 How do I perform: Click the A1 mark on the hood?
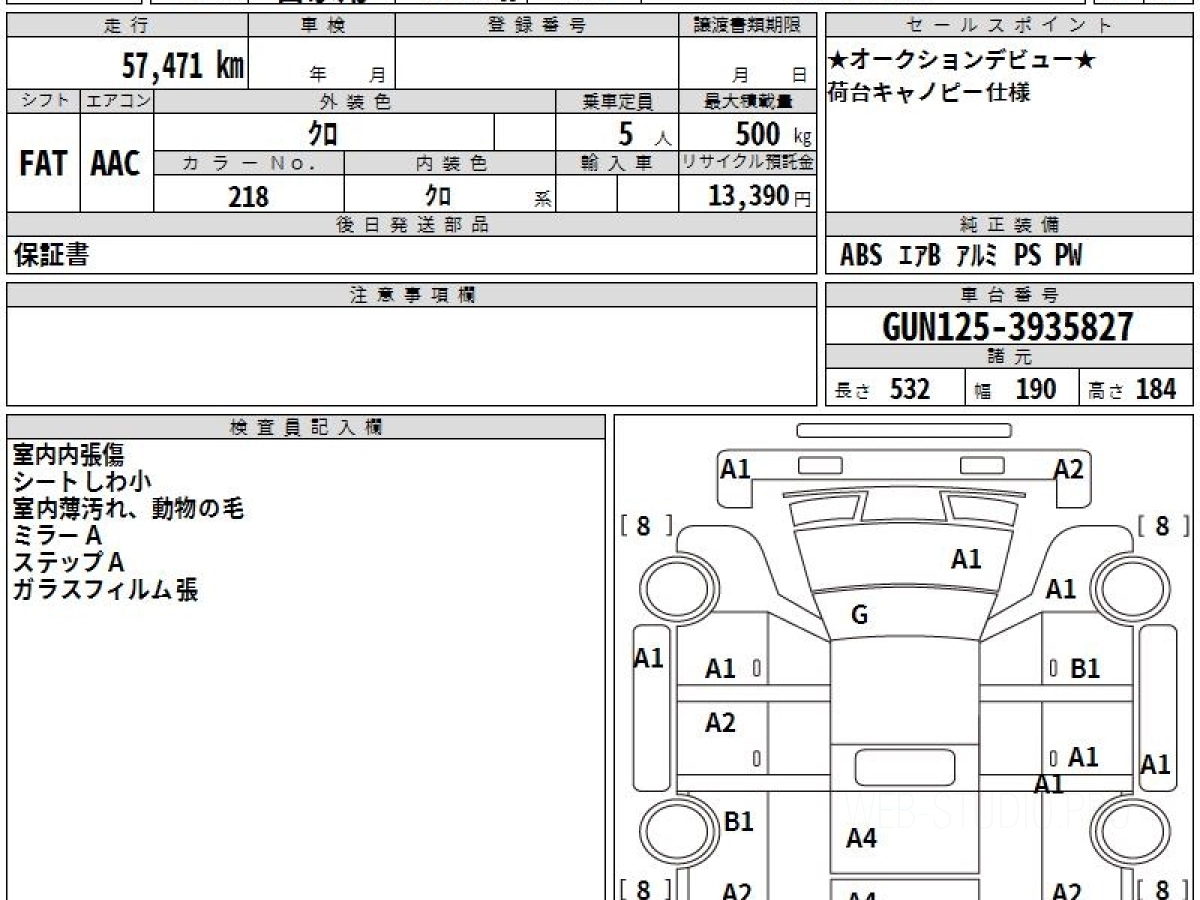pos(966,560)
